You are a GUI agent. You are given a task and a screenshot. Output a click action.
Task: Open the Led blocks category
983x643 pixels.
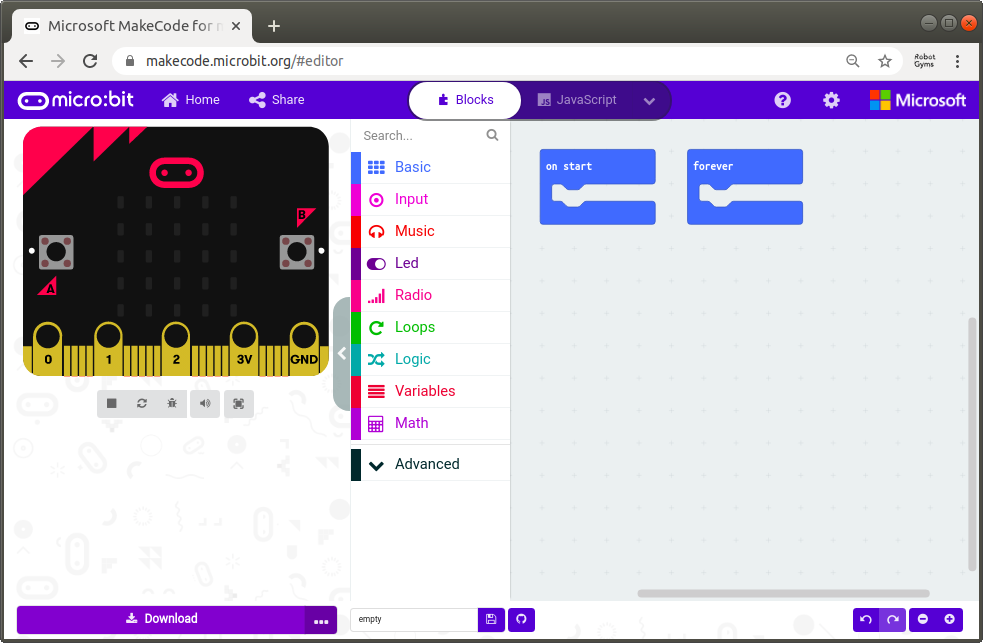coord(431,263)
